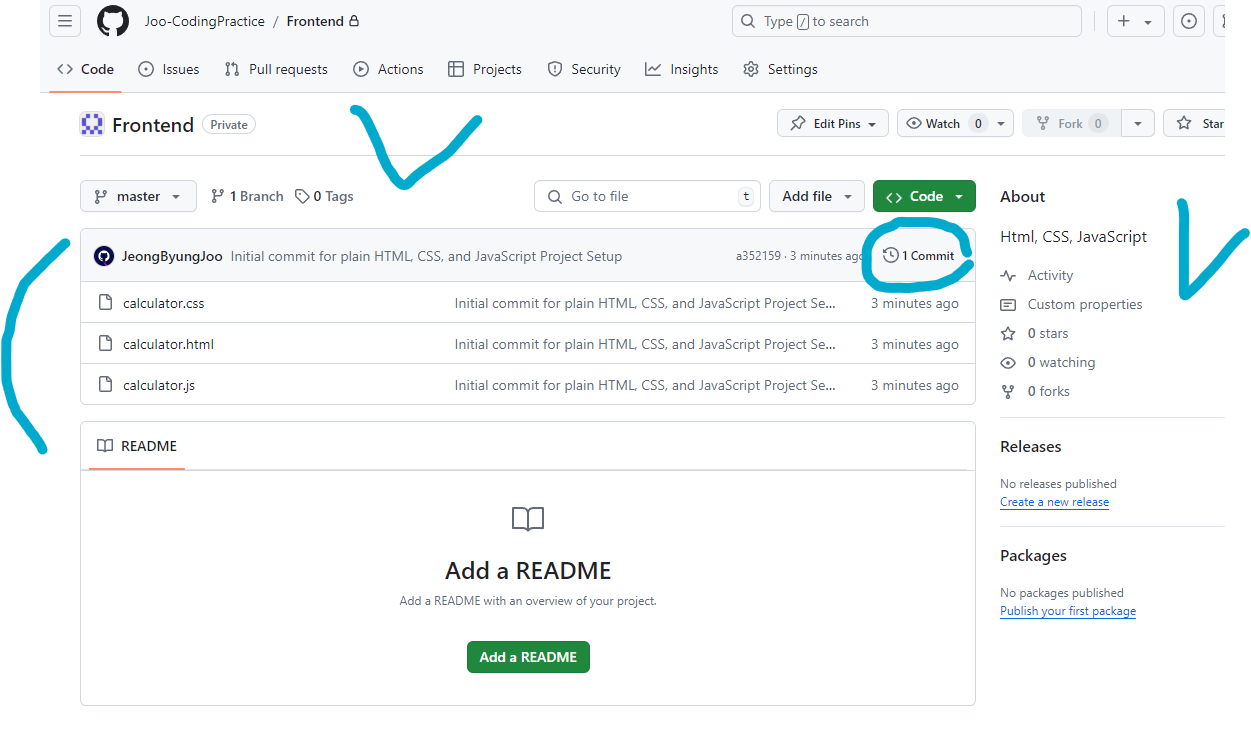Open the calculator.html file
Image resolution: width=1251 pixels, height=739 pixels.
[x=168, y=344]
